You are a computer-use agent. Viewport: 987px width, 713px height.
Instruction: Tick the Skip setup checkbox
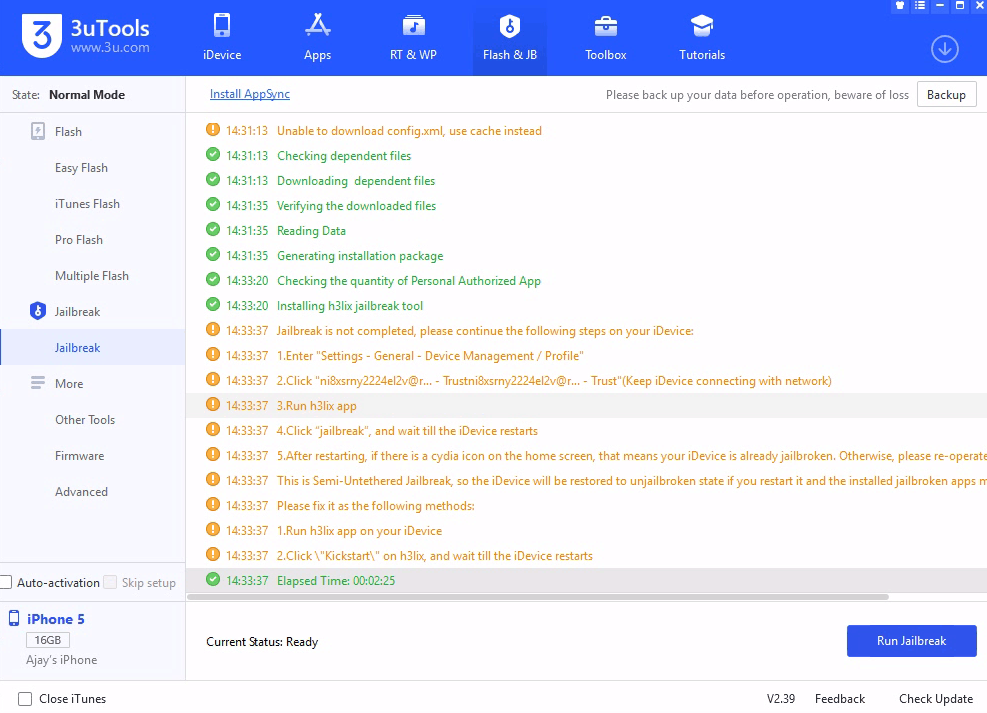pyautogui.click(x=110, y=582)
